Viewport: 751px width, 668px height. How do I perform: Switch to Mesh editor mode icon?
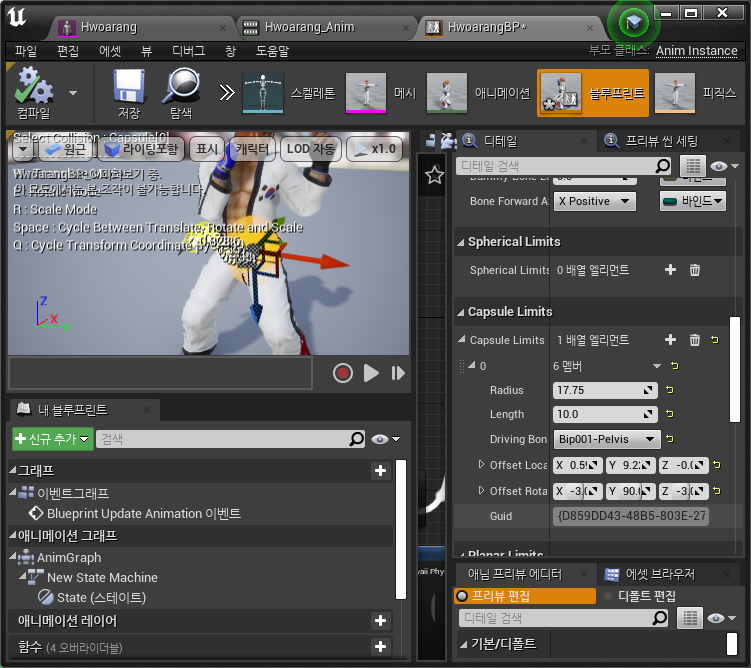[366, 93]
